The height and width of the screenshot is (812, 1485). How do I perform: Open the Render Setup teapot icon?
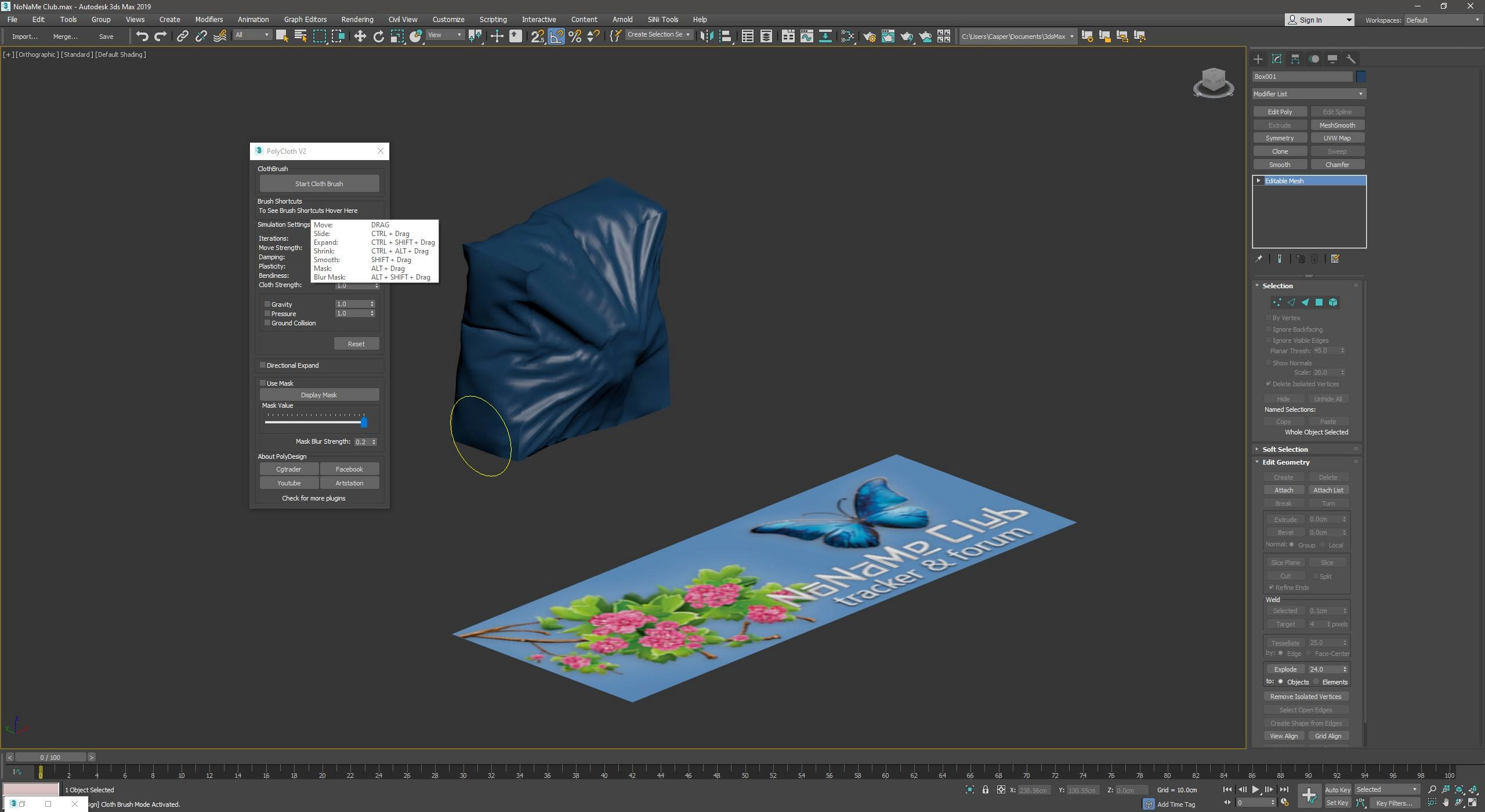click(869, 36)
